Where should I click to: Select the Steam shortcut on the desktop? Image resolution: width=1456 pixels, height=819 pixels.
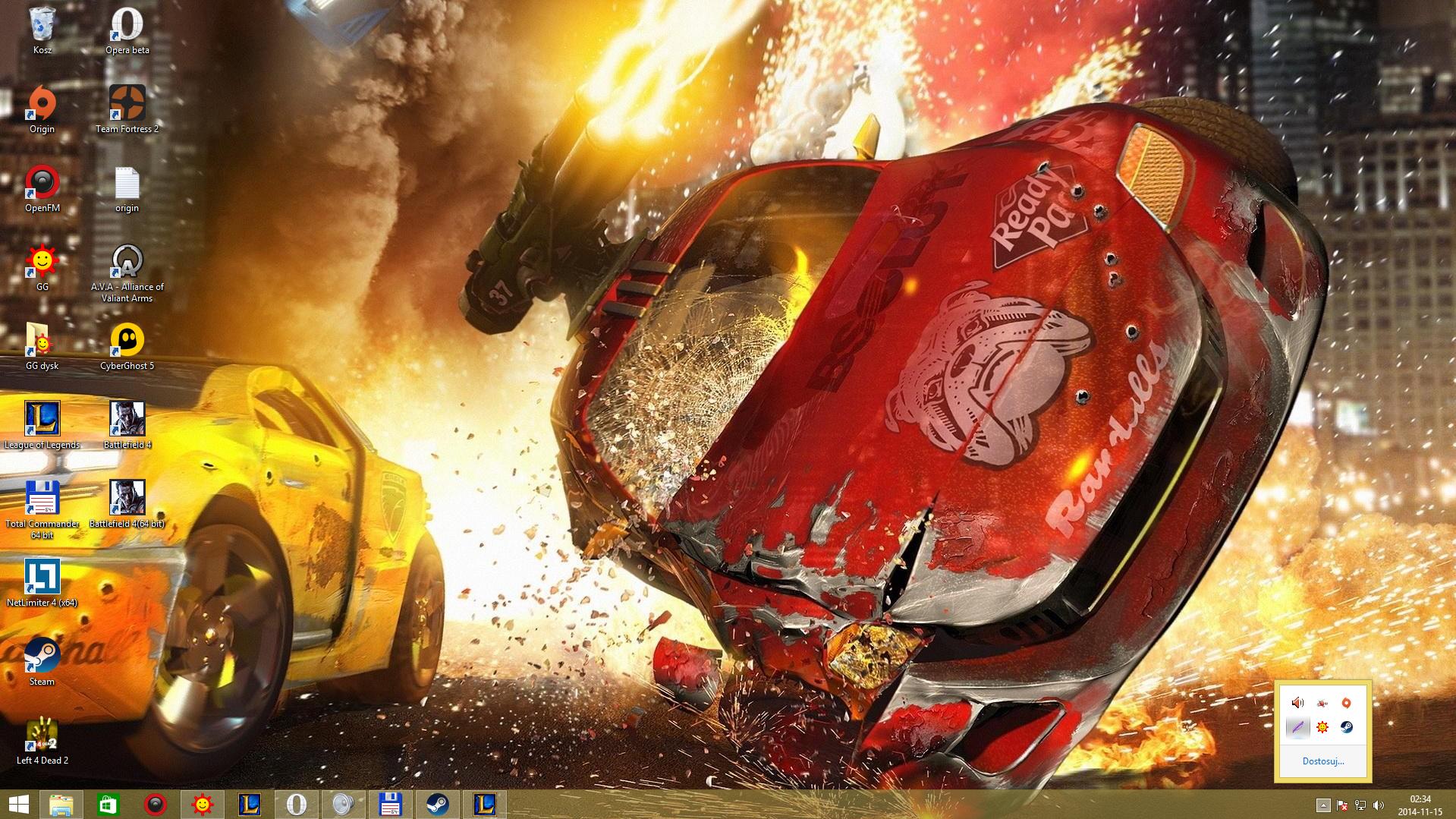(42, 663)
